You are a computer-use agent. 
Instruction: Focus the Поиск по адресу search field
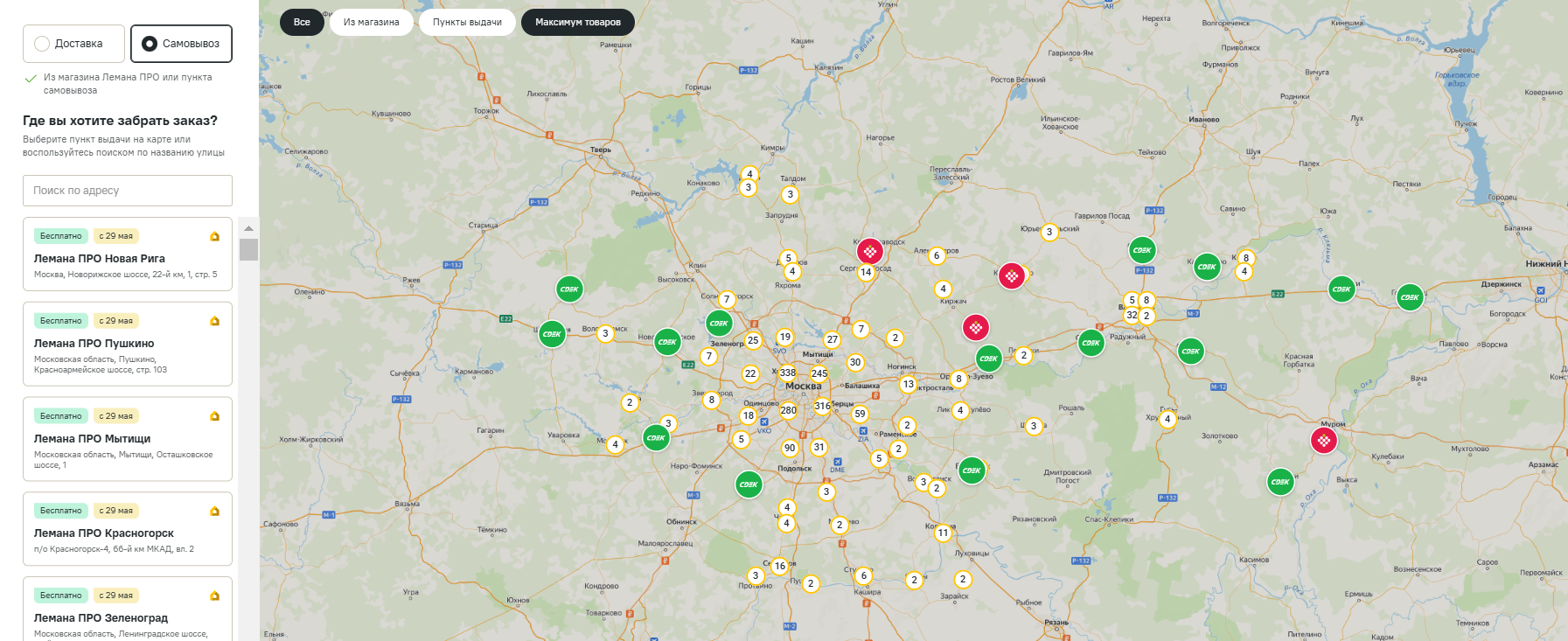(x=128, y=191)
